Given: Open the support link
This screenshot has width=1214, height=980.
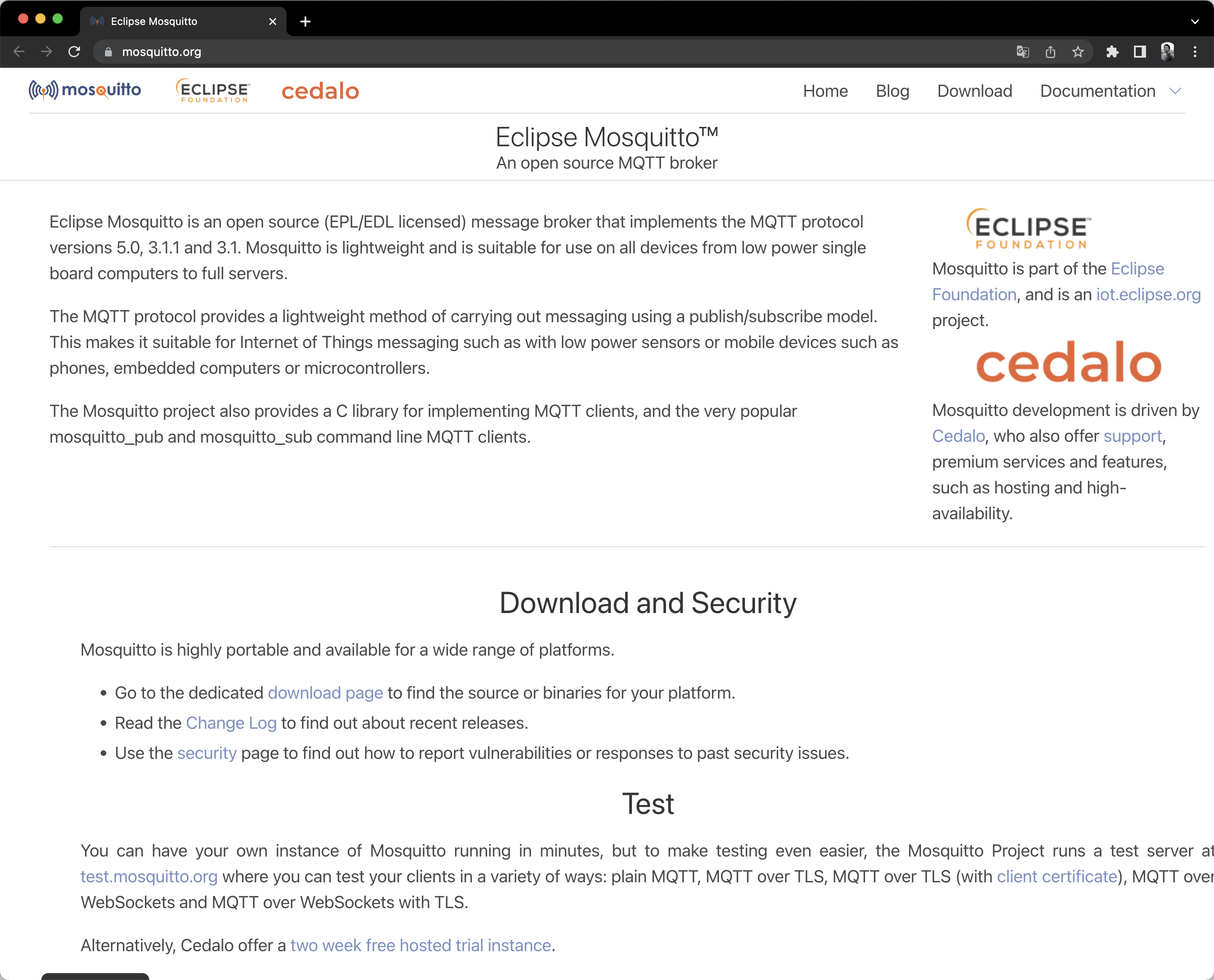Looking at the screenshot, I should tap(1132, 436).
